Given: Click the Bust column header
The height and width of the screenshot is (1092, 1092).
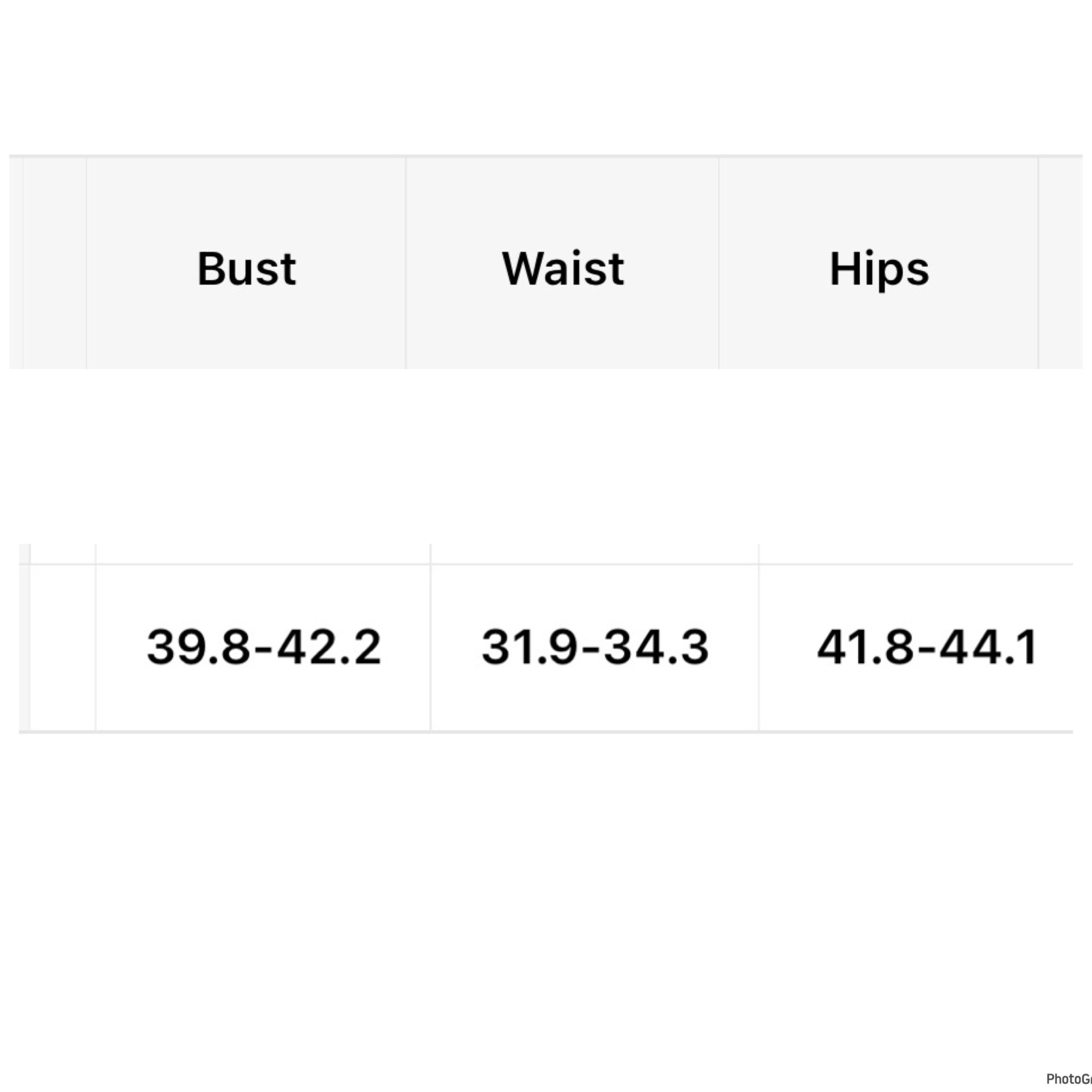Looking at the screenshot, I should [x=247, y=268].
